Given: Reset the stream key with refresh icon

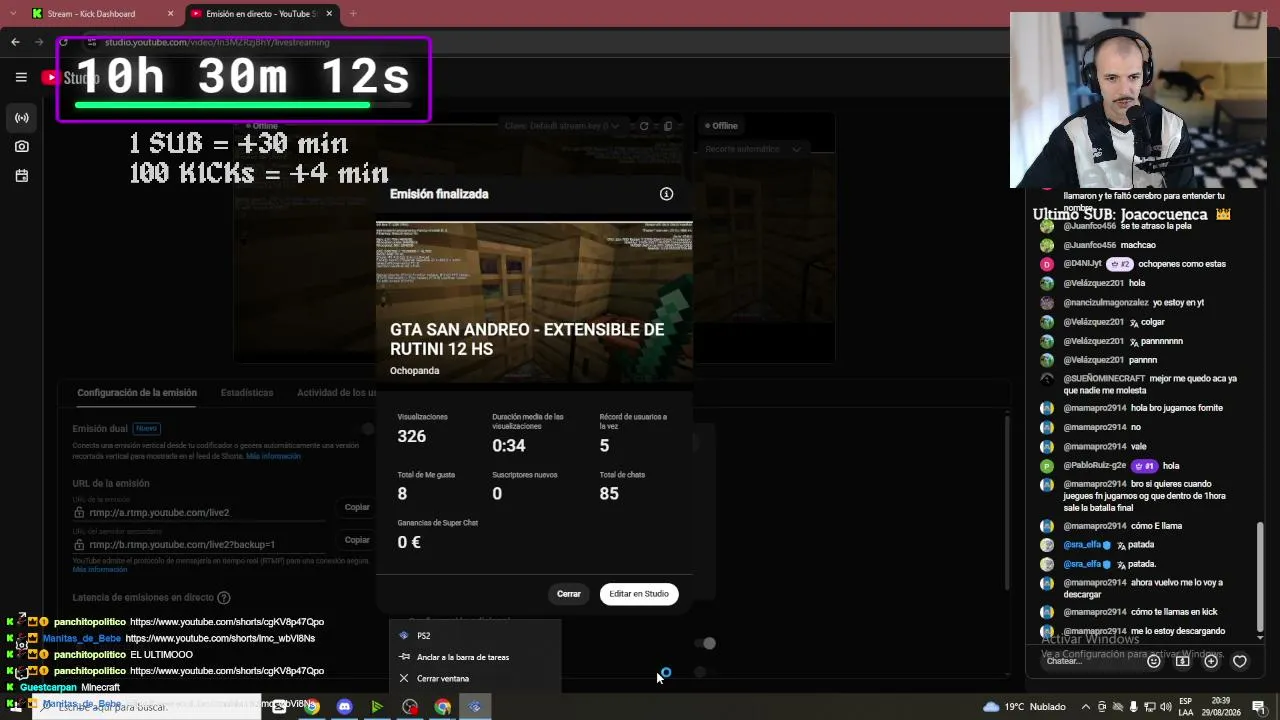Looking at the screenshot, I should [x=644, y=126].
